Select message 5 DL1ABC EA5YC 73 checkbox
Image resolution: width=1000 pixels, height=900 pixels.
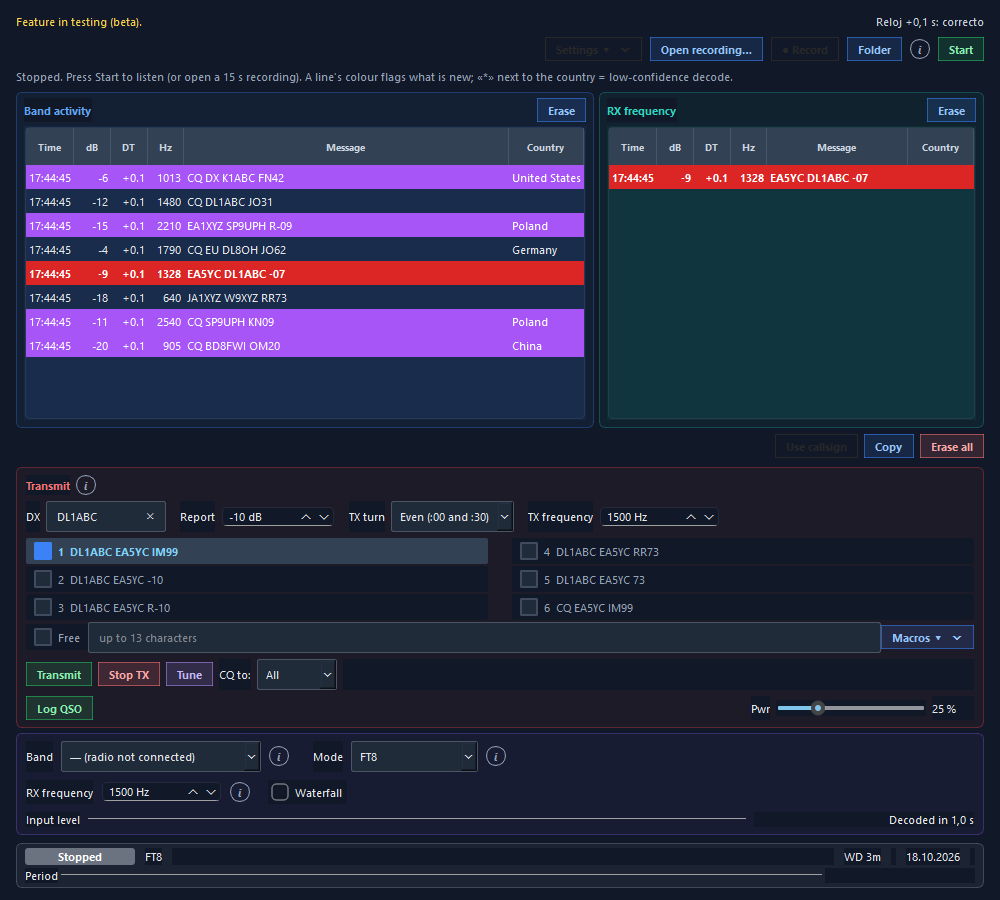529,579
